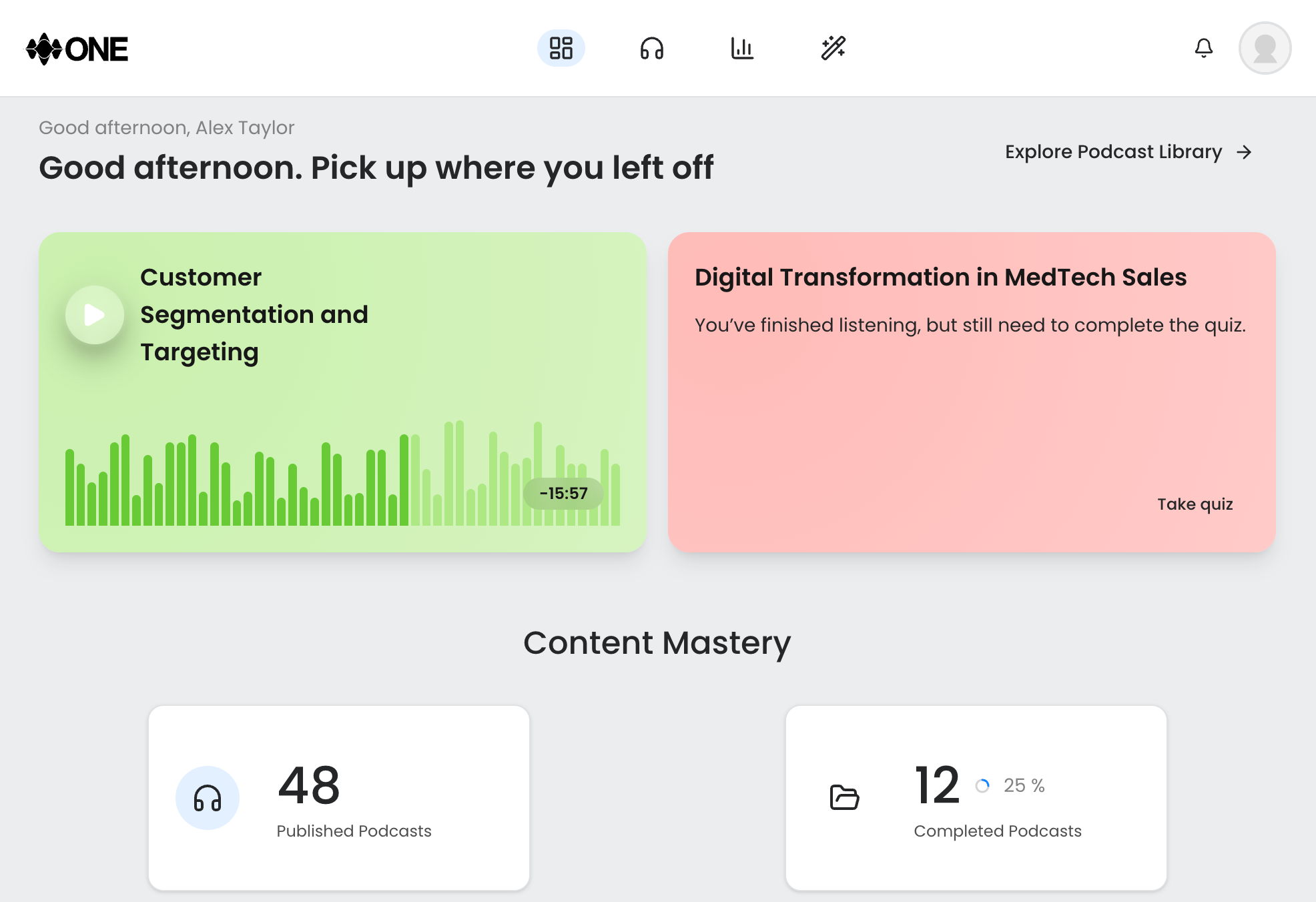This screenshot has width=1316, height=902.
Task: Click the ONE logo
Action: 77,48
